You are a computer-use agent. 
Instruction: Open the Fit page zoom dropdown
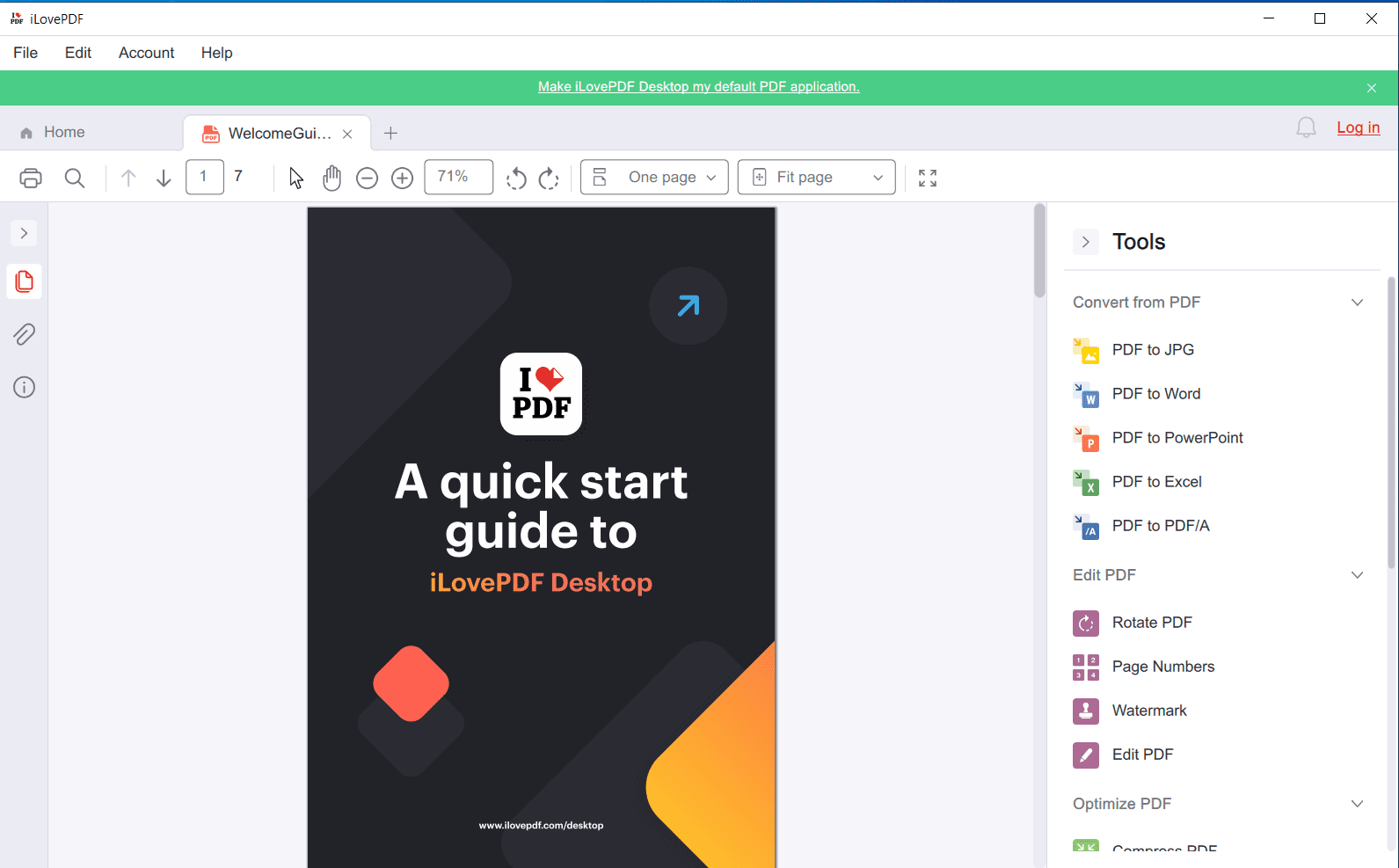pos(816,178)
